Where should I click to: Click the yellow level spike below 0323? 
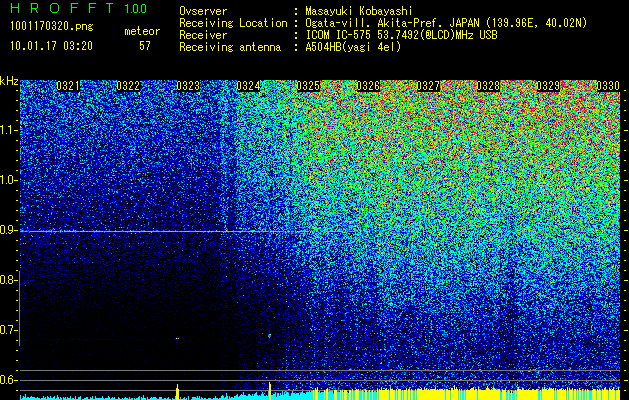pyautogui.click(x=177, y=392)
